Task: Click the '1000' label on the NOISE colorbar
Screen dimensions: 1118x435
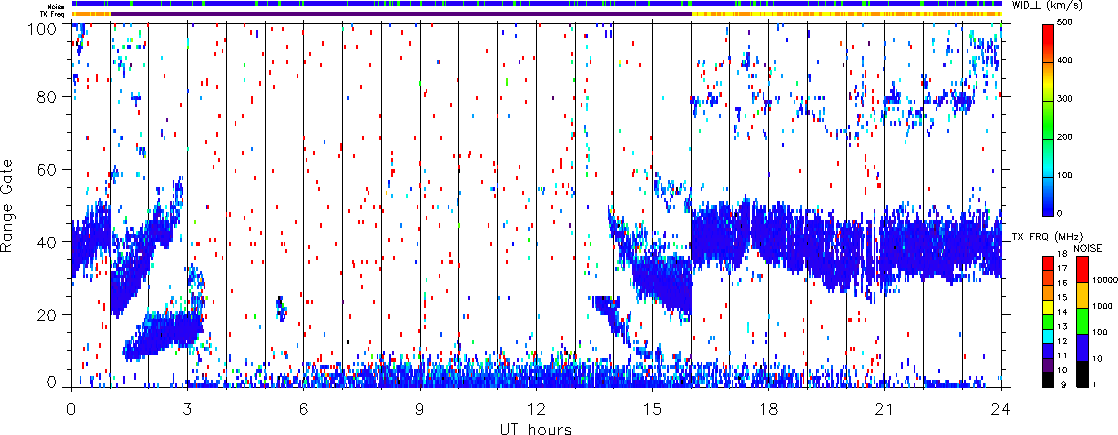Action: pos(1102,306)
